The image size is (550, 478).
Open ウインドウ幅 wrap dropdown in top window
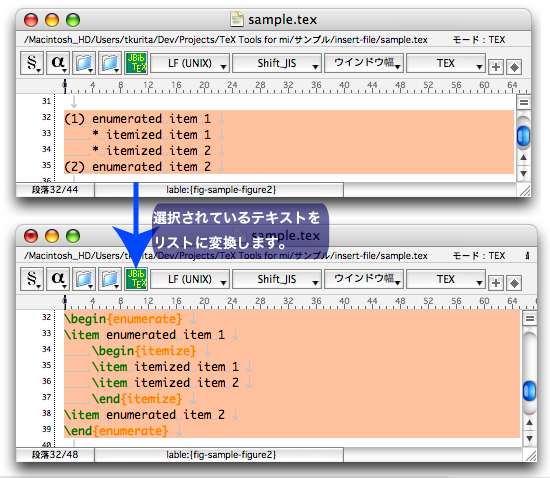364,63
